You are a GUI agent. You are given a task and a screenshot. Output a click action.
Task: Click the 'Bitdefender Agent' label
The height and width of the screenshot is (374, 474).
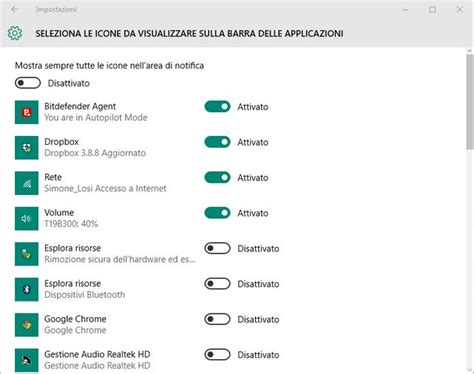tap(80, 106)
